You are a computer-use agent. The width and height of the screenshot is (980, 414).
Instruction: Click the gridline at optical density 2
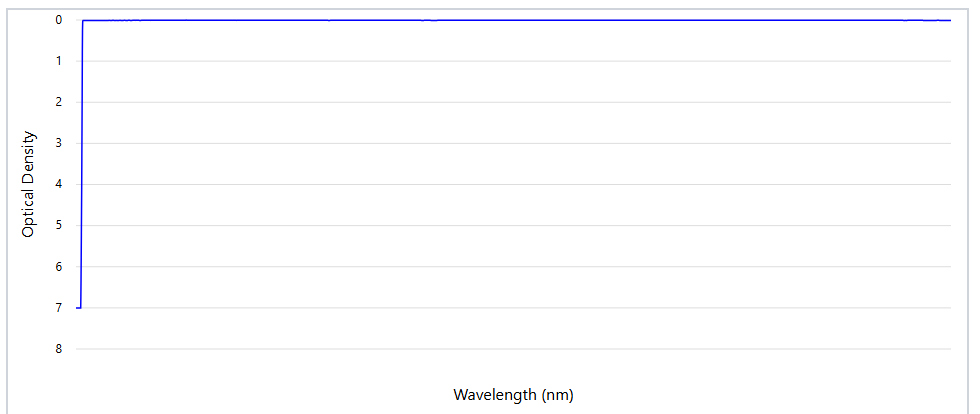513,102
